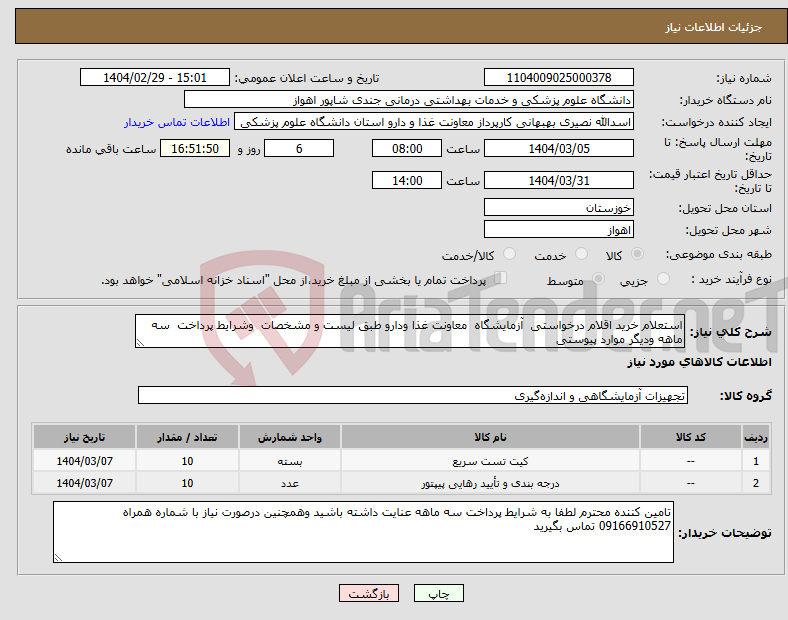Click the توضیحات خریدار notes textarea
The width and height of the screenshot is (788, 620).
(363, 532)
